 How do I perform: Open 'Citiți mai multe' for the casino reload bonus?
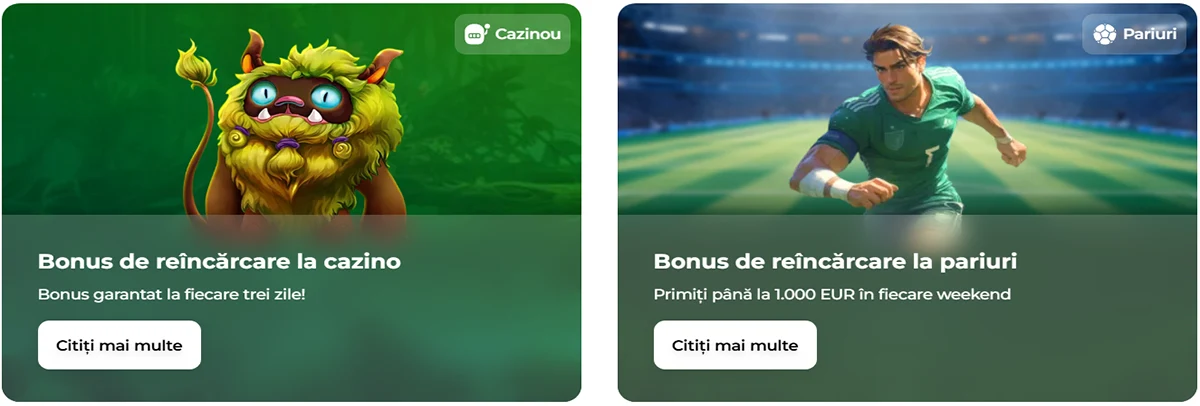tap(119, 345)
